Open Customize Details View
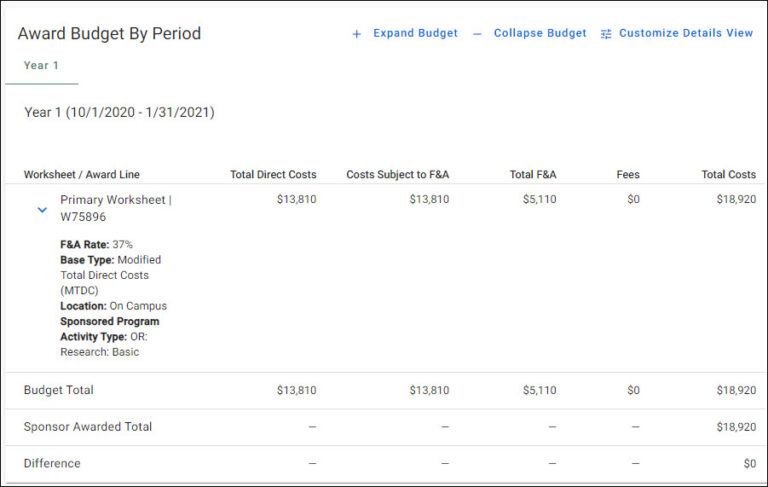The width and height of the screenshot is (768, 487). [686, 33]
